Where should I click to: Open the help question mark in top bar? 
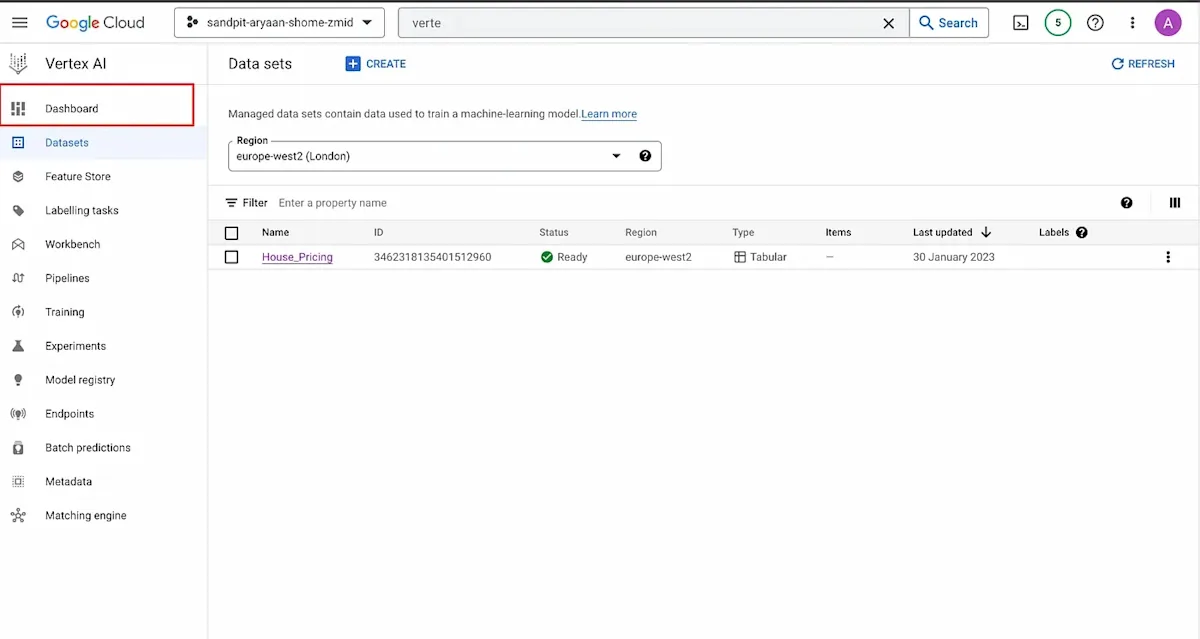pos(1095,23)
